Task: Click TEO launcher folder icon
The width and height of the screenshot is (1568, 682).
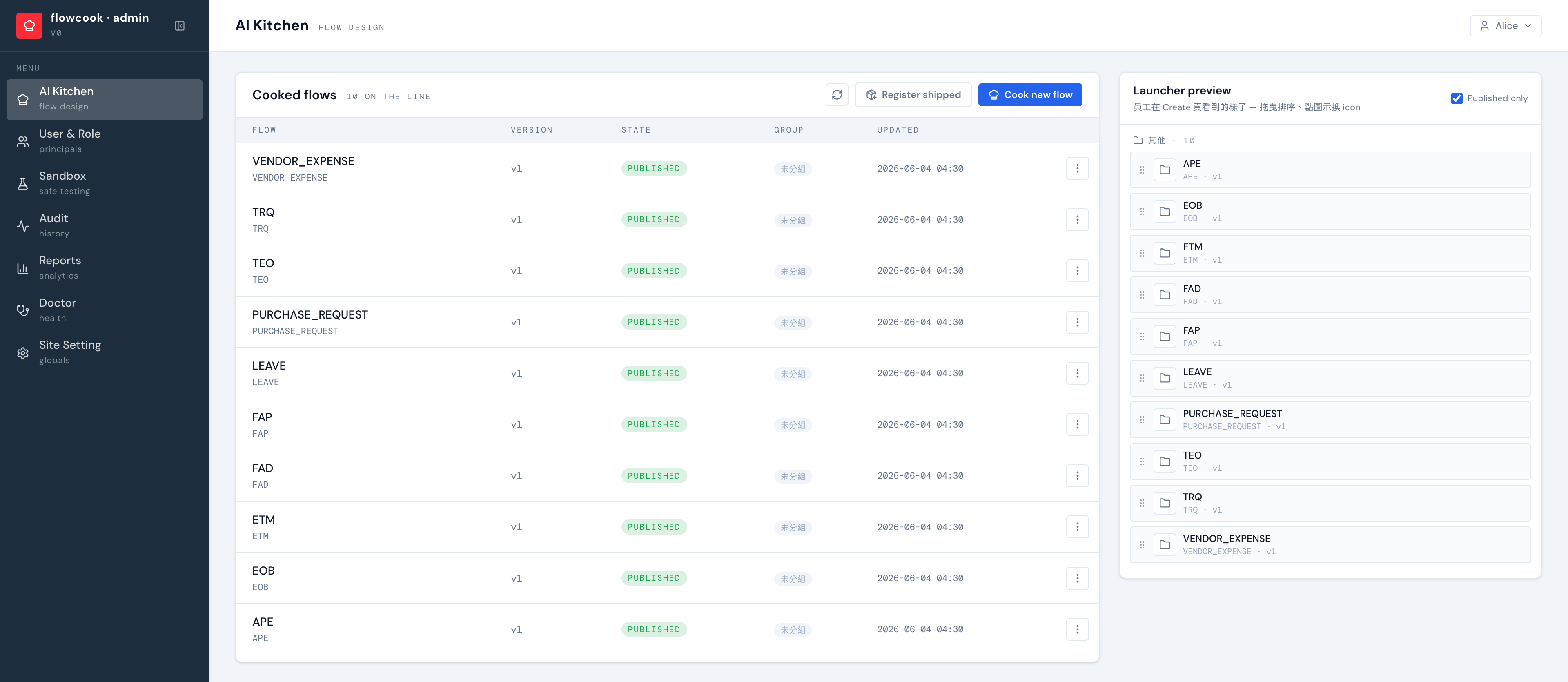Action: pyautogui.click(x=1165, y=461)
